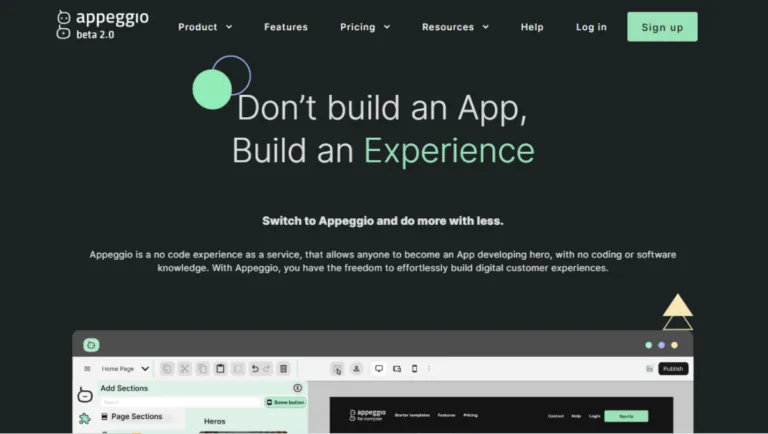Click the redo arrow icon

click(x=267, y=368)
